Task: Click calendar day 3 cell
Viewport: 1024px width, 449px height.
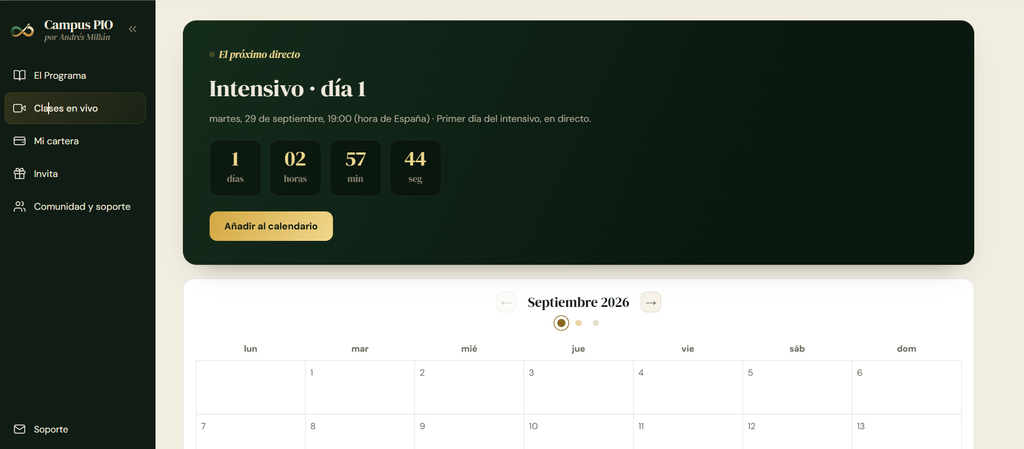Action: [x=579, y=388]
